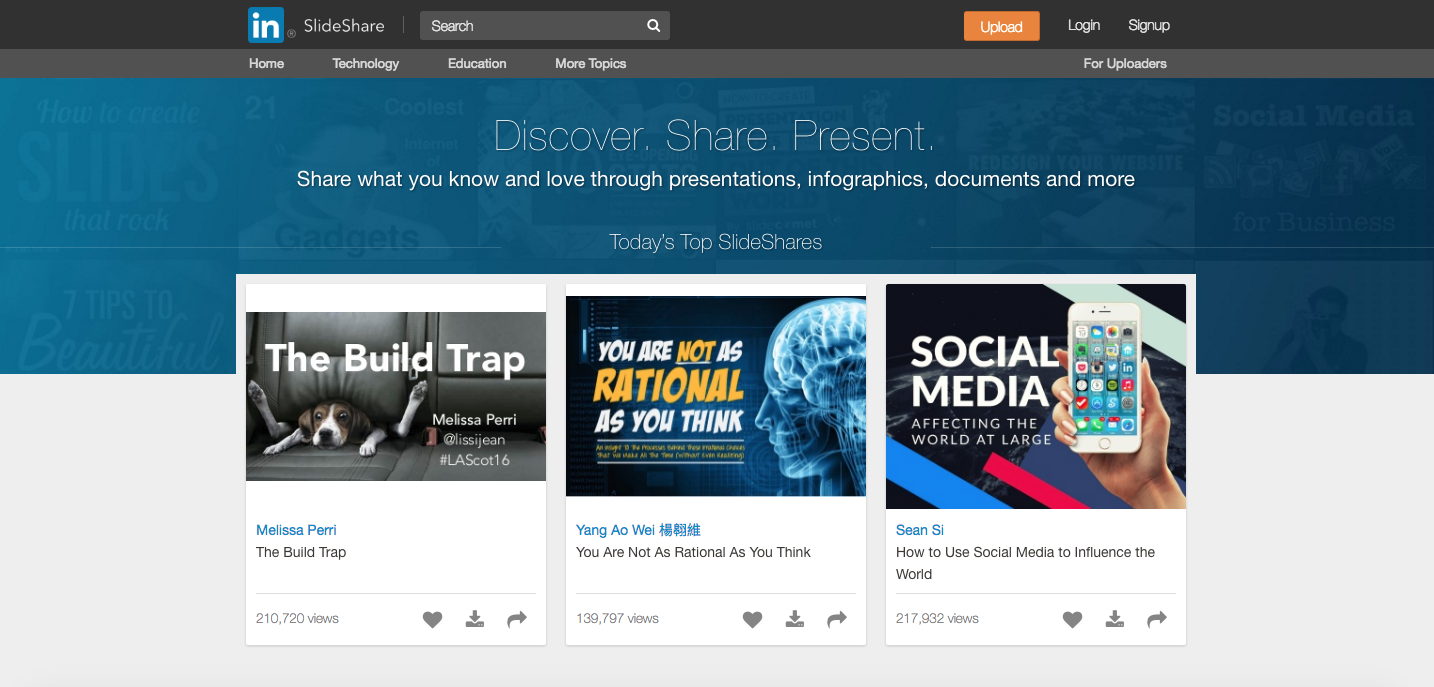The height and width of the screenshot is (687, 1434).
Task: Download The Build Trap presentation
Action: coord(475,619)
